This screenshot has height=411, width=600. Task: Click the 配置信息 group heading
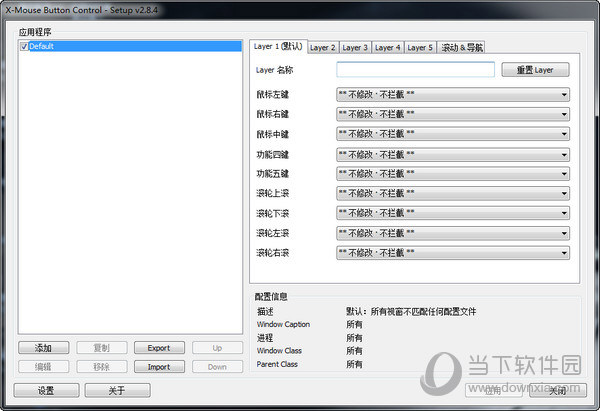click(271, 297)
